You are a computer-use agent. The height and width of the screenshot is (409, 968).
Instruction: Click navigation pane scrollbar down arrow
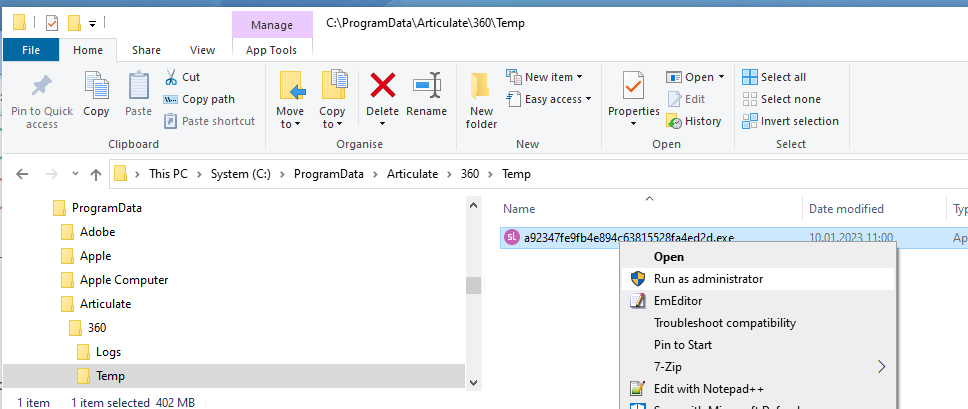[x=474, y=382]
